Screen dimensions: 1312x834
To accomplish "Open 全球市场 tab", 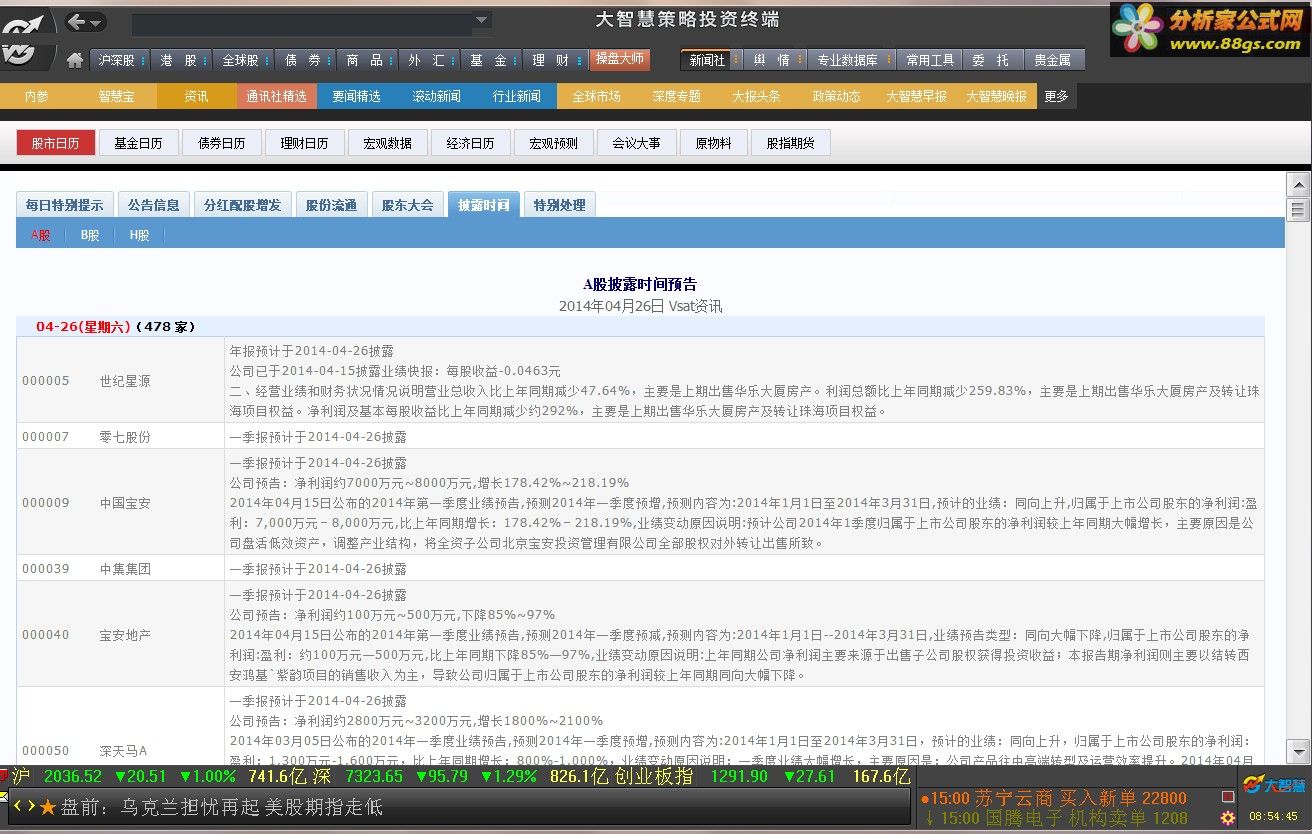I will point(597,96).
